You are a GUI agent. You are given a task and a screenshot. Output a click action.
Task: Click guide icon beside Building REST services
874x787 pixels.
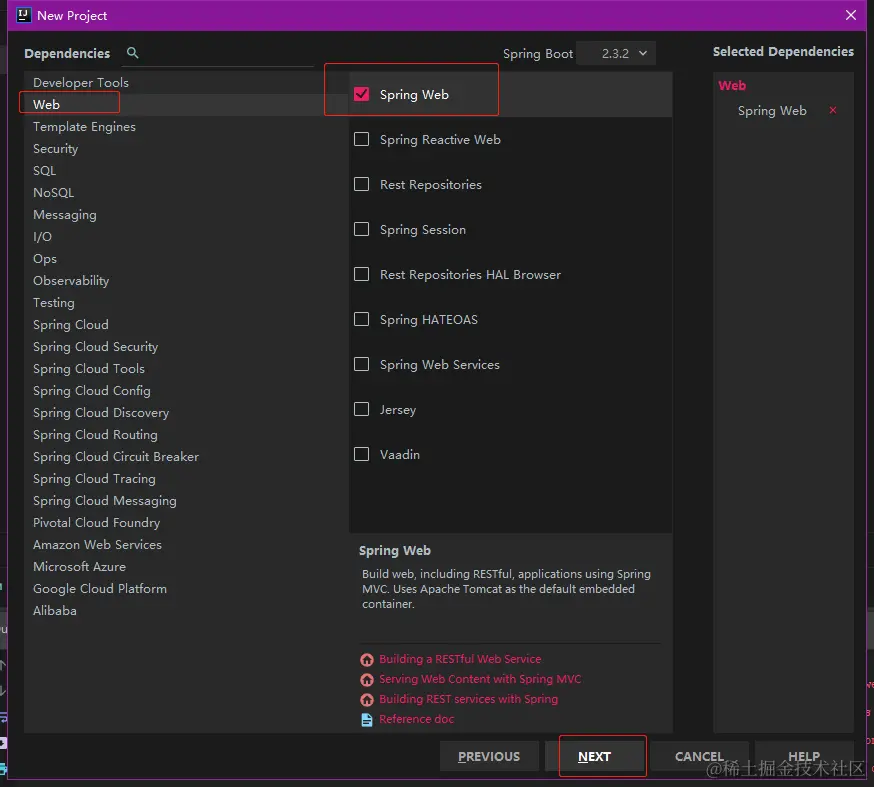tap(367, 699)
